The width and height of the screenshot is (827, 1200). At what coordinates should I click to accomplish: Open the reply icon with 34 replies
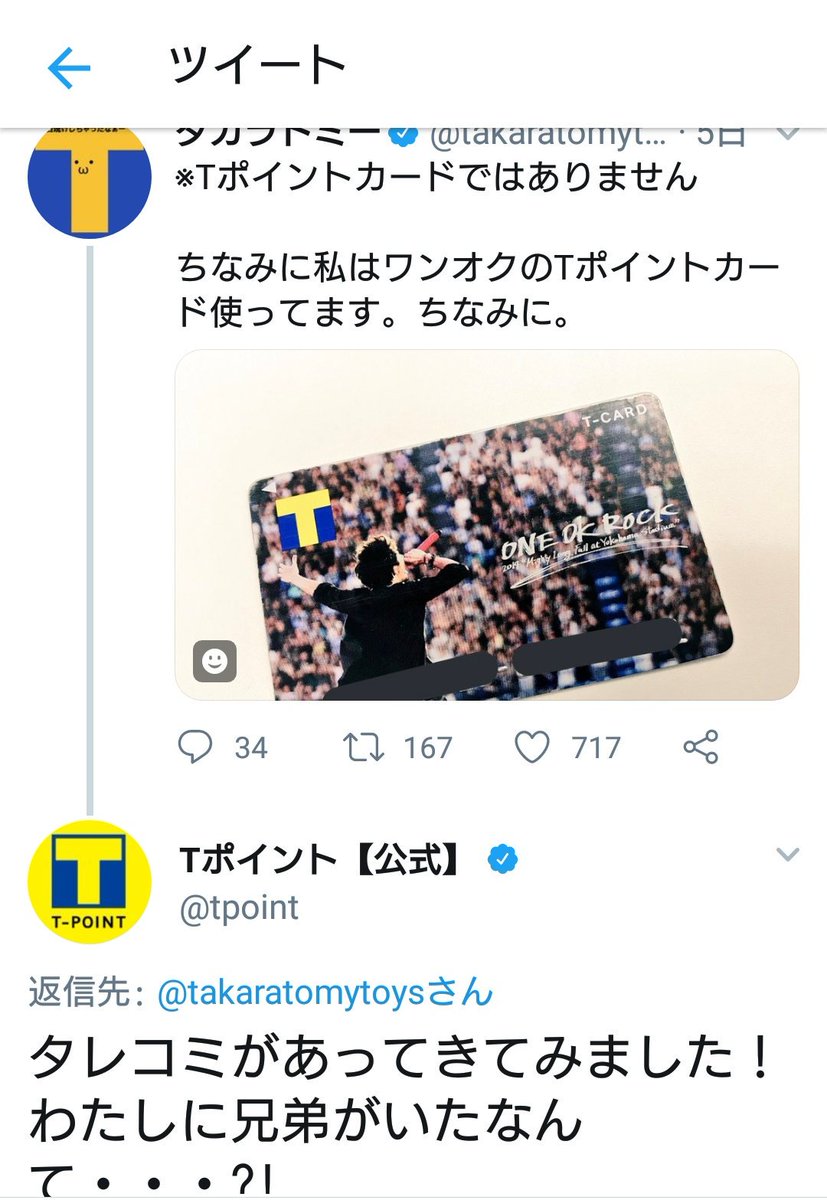click(195, 747)
